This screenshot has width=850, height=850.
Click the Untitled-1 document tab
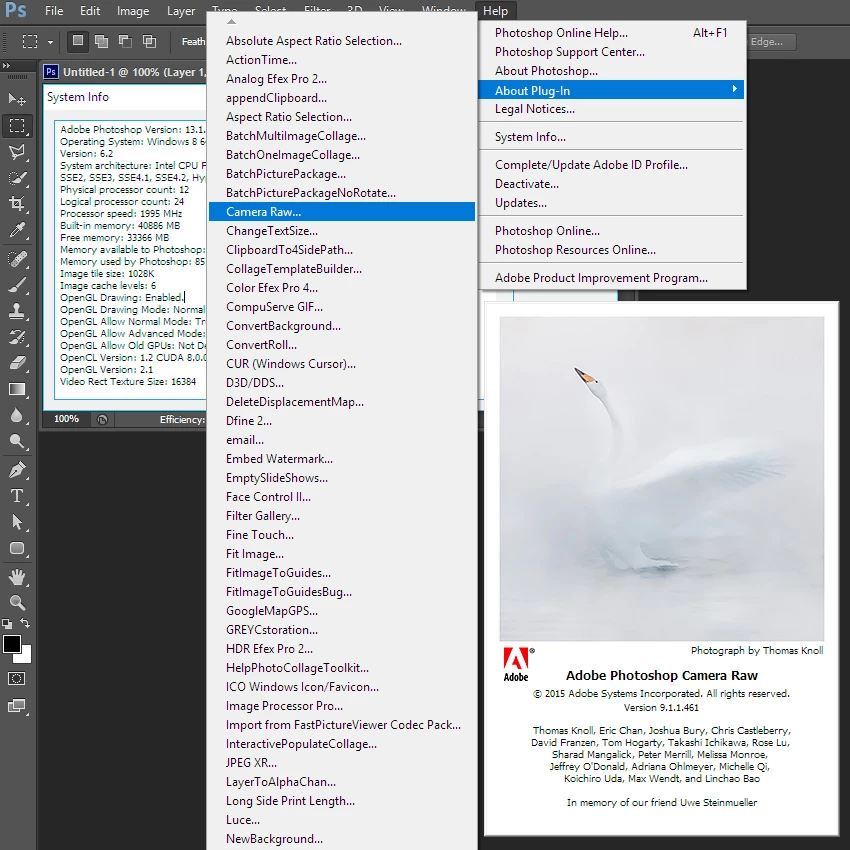pos(125,72)
